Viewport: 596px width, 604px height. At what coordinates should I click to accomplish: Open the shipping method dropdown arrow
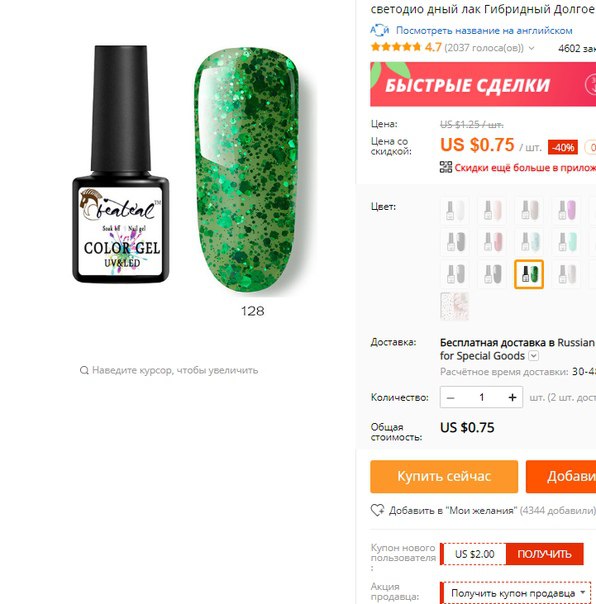pos(534,356)
